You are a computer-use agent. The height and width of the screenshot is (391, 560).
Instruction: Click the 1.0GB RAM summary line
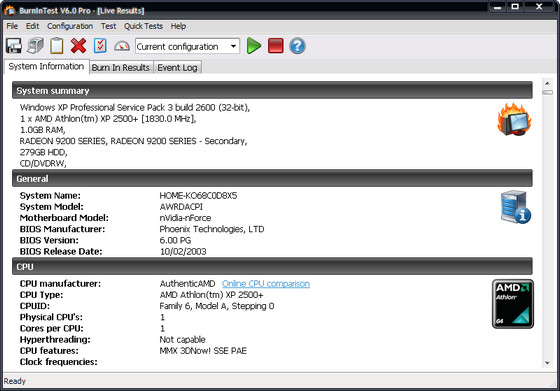pyautogui.click(x=42, y=130)
